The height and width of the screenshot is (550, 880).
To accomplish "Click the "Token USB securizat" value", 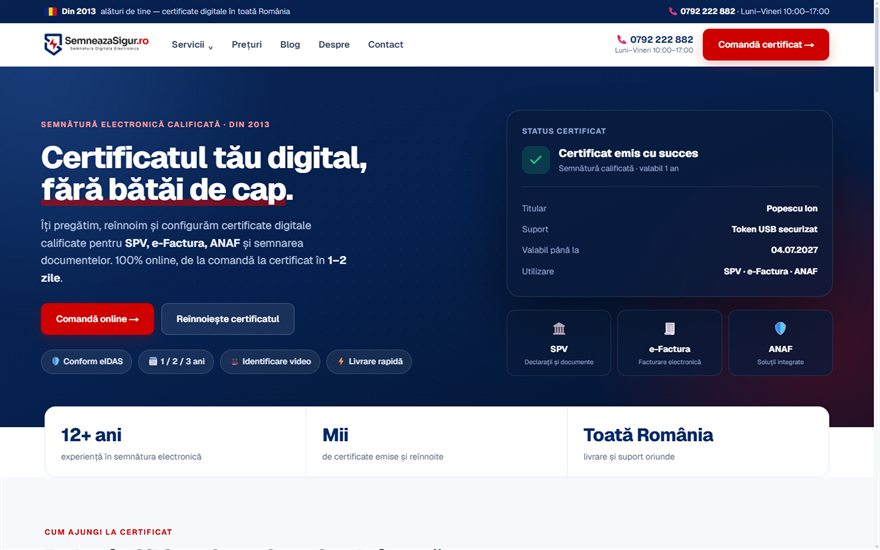I will pyautogui.click(x=774, y=229).
